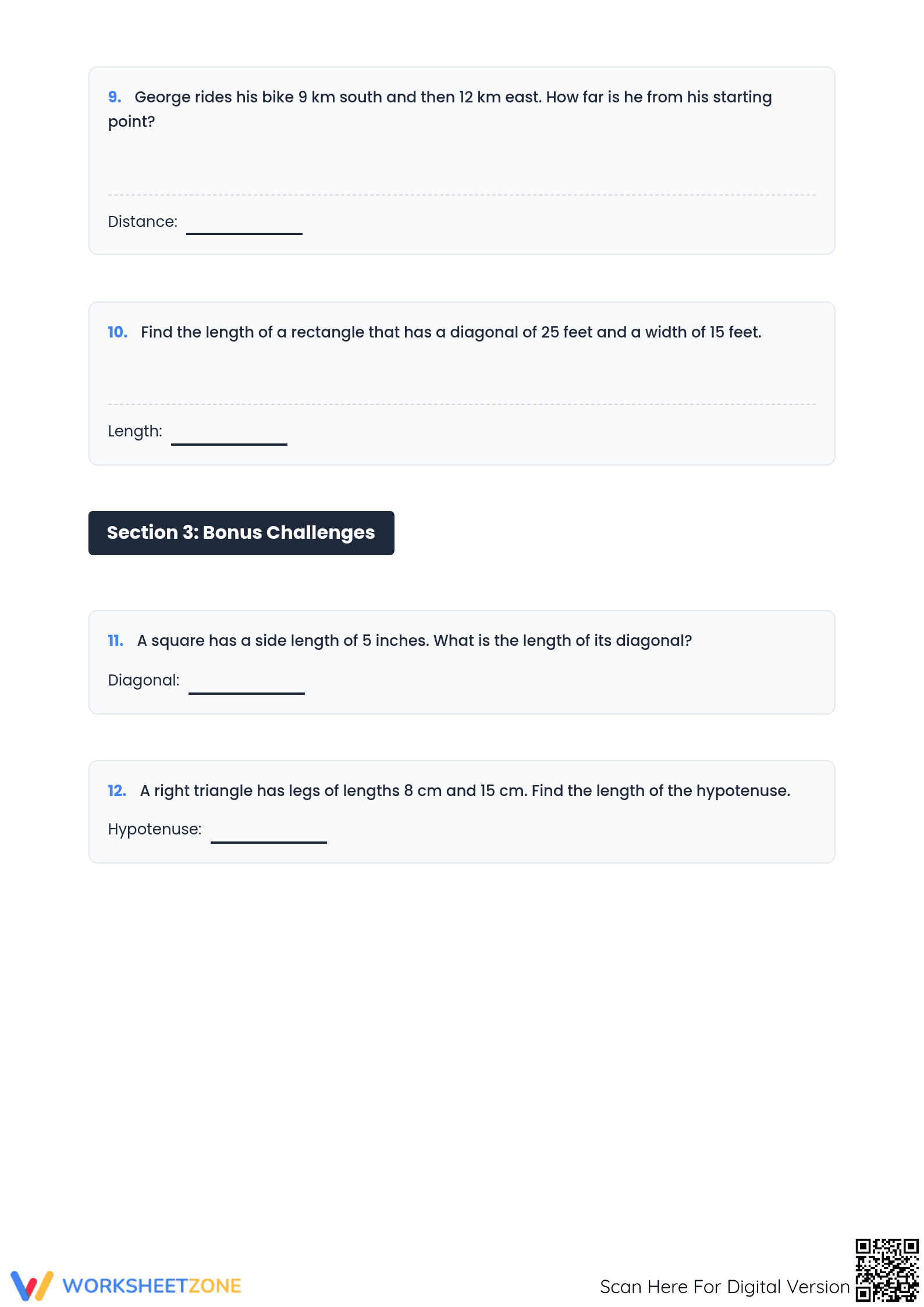The image size is (924, 1307).
Task: Click the Diagonal answer blank
Action: tap(247, 683)
